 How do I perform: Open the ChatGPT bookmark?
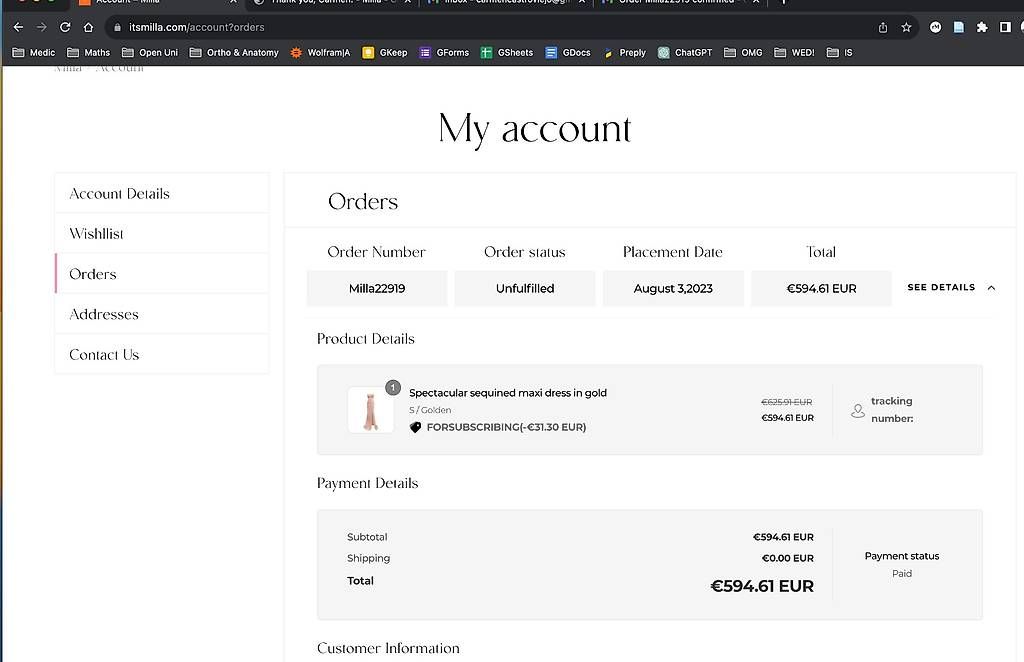point(685,52)
